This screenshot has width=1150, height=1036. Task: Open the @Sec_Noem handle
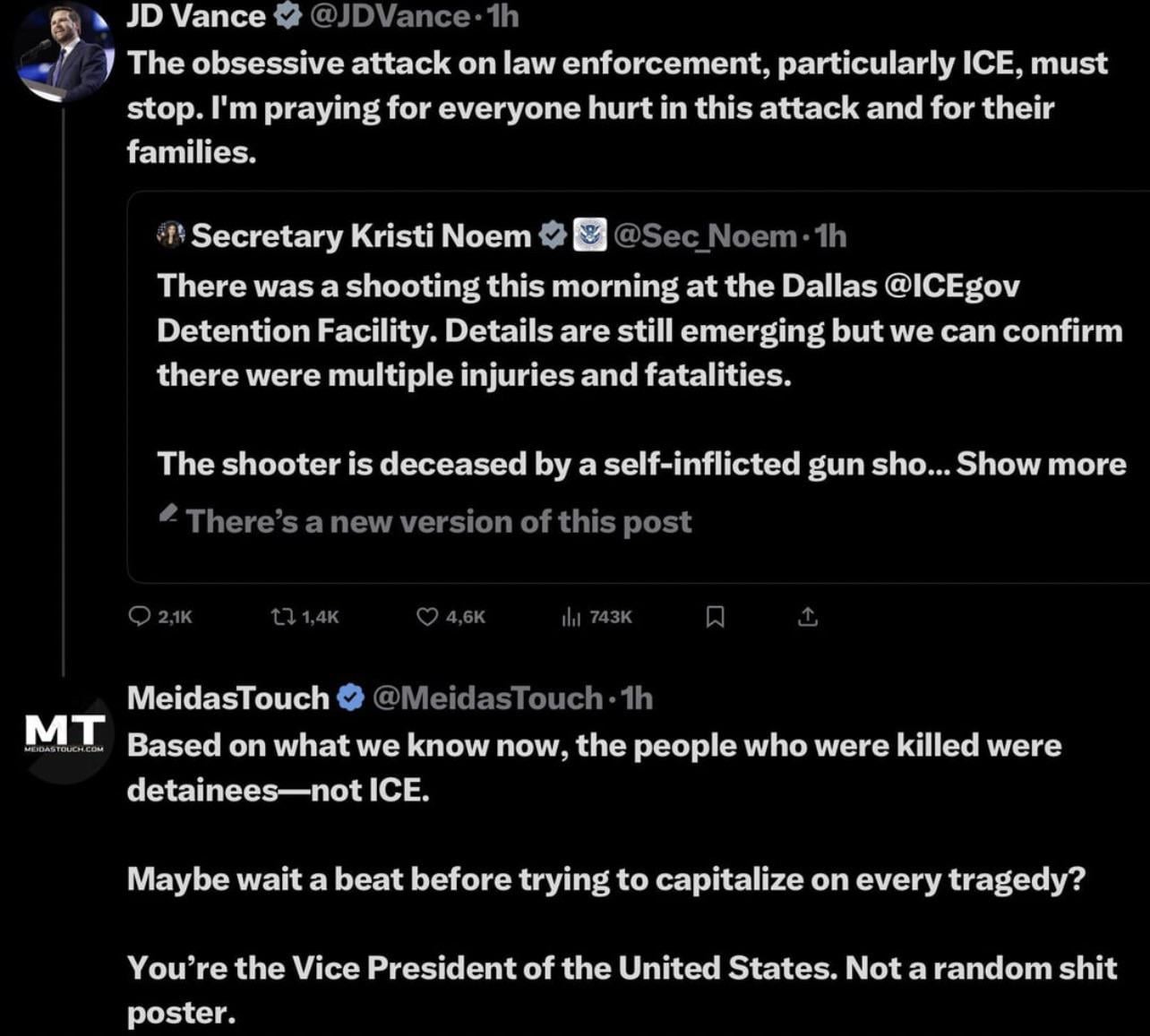point(705,235)
